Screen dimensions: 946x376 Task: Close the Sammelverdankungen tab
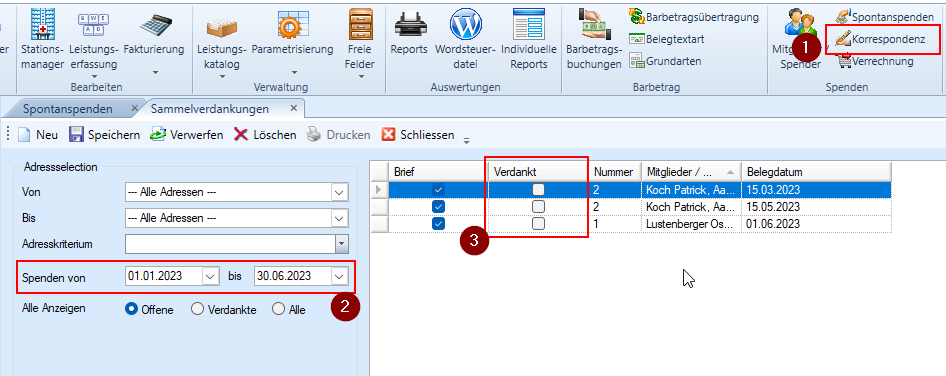[294, 109]
